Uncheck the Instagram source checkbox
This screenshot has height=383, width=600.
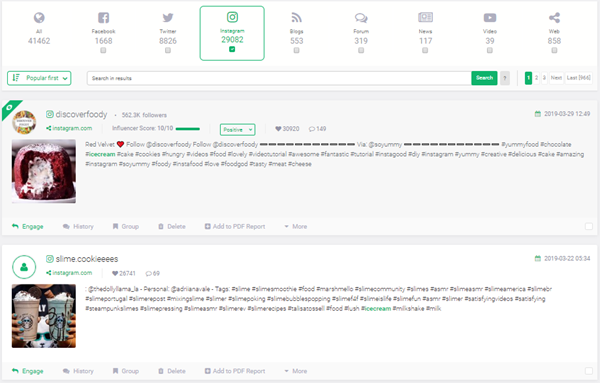tap(232, 49)
